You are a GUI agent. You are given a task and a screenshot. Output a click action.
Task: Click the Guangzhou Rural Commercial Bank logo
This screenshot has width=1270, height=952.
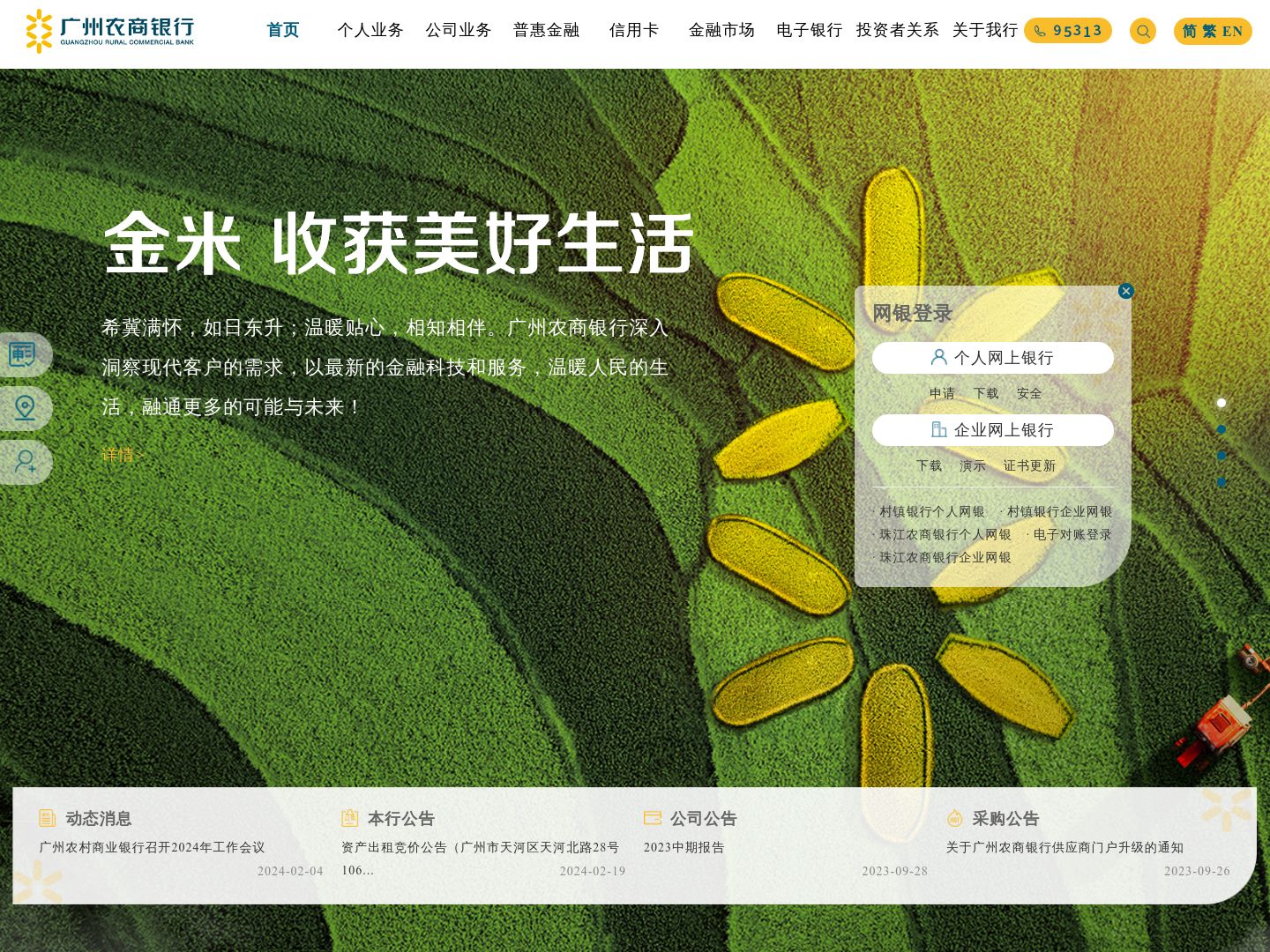click(x=109, y=31)
